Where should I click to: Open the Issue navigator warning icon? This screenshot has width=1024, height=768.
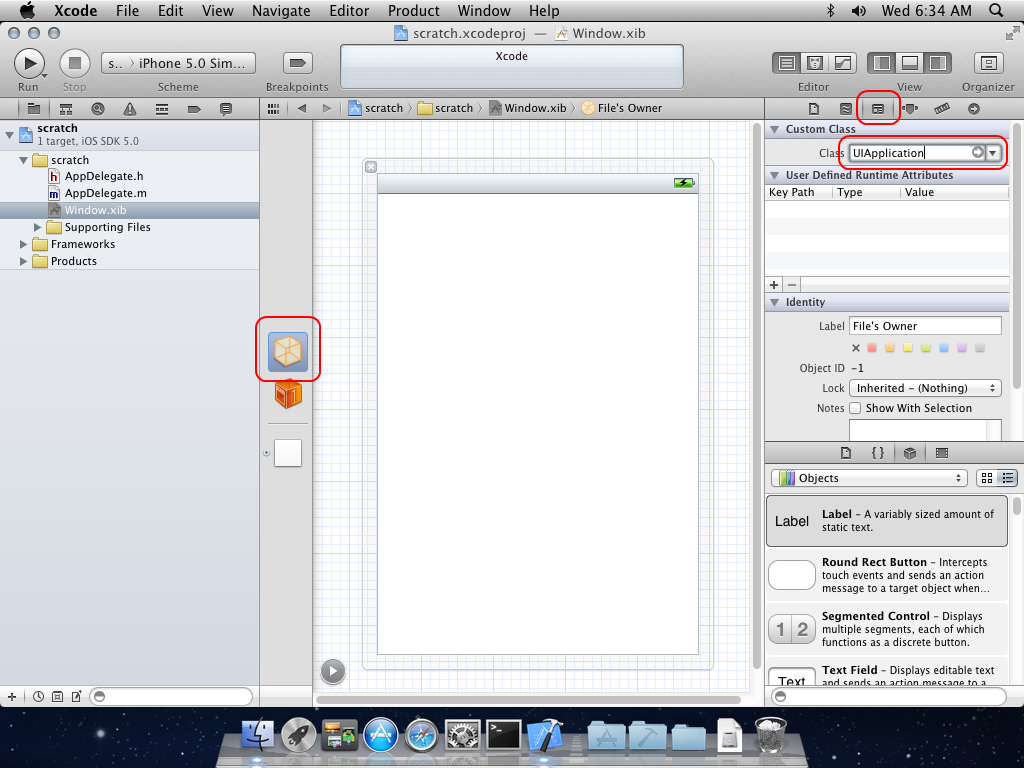[130, 108]
